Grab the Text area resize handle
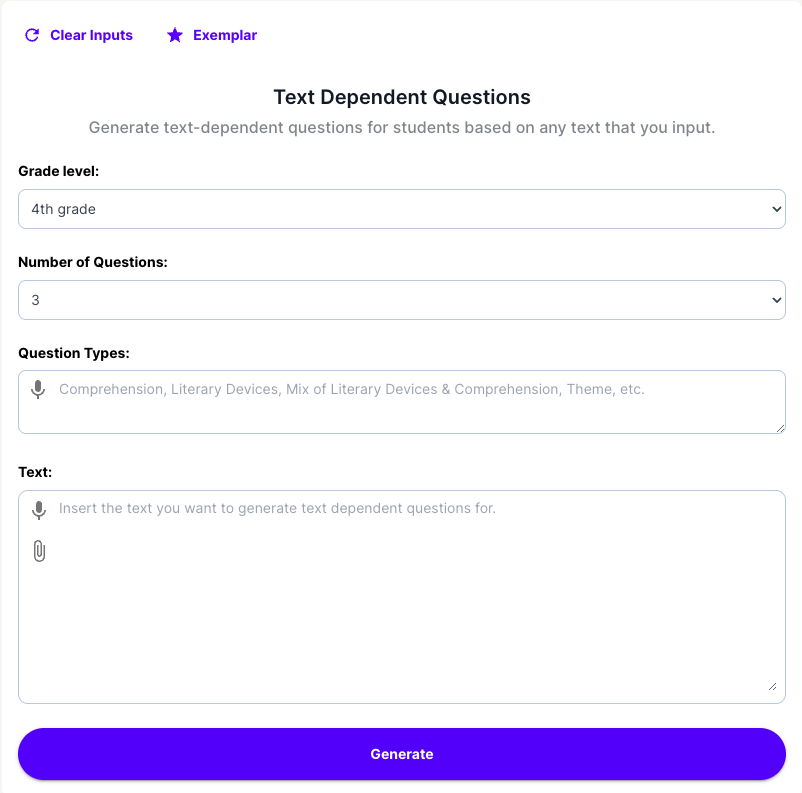Viewport: 802px width, 793px height. (771, 685)
